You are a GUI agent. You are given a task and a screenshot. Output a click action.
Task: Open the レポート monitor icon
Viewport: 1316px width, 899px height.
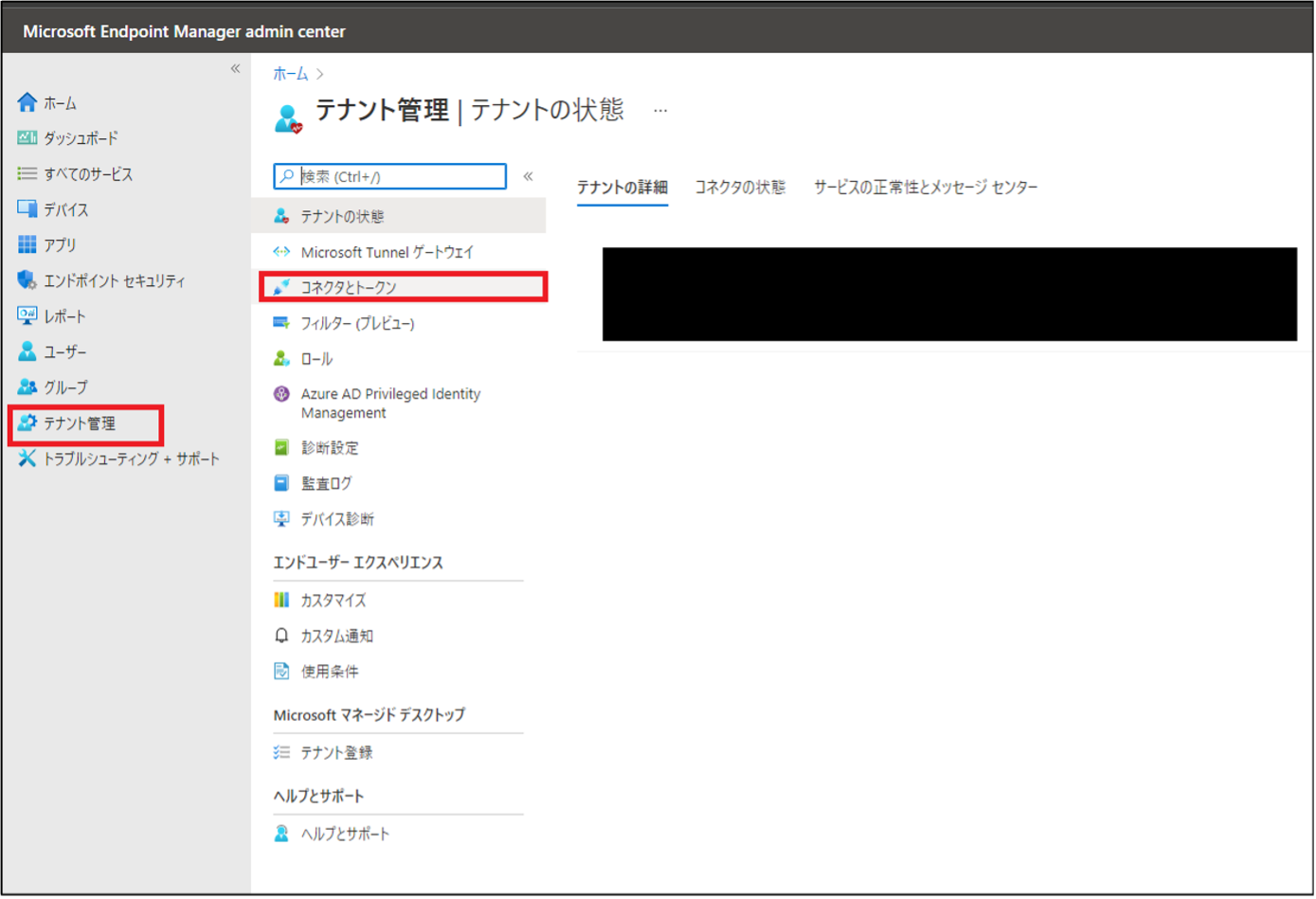[27, 315]
